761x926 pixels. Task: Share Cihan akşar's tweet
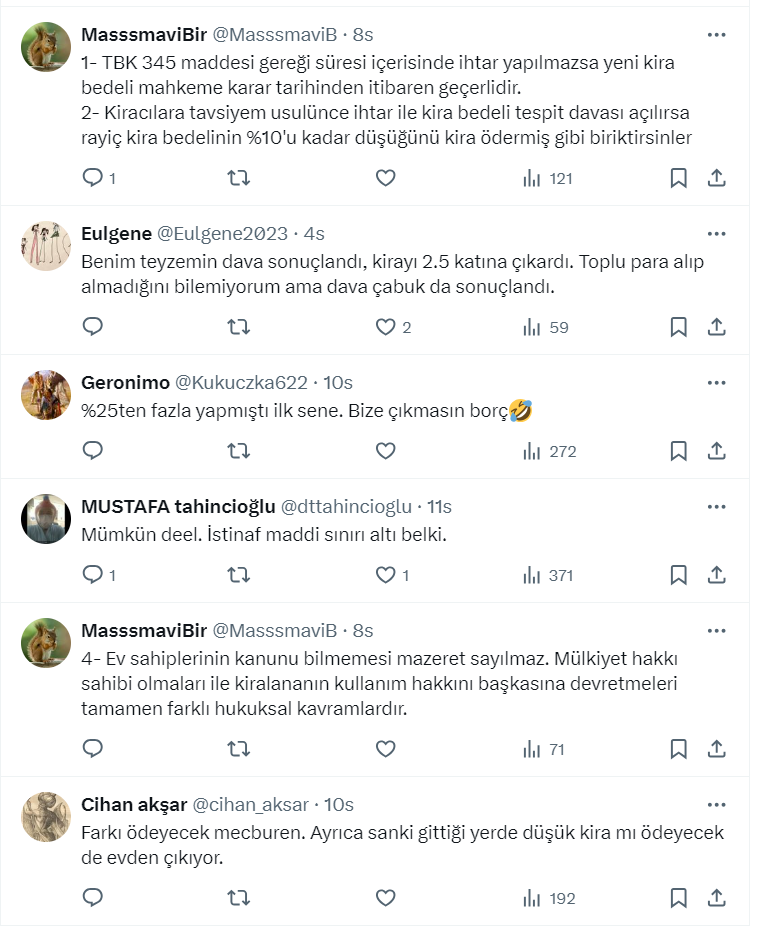tap(716, 898)
